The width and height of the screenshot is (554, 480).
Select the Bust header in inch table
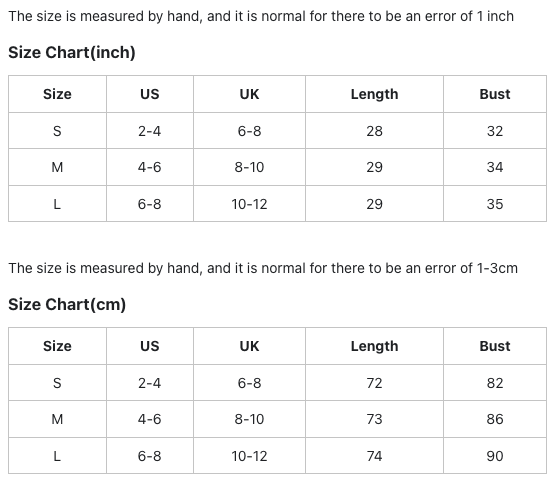coord(495,94)
